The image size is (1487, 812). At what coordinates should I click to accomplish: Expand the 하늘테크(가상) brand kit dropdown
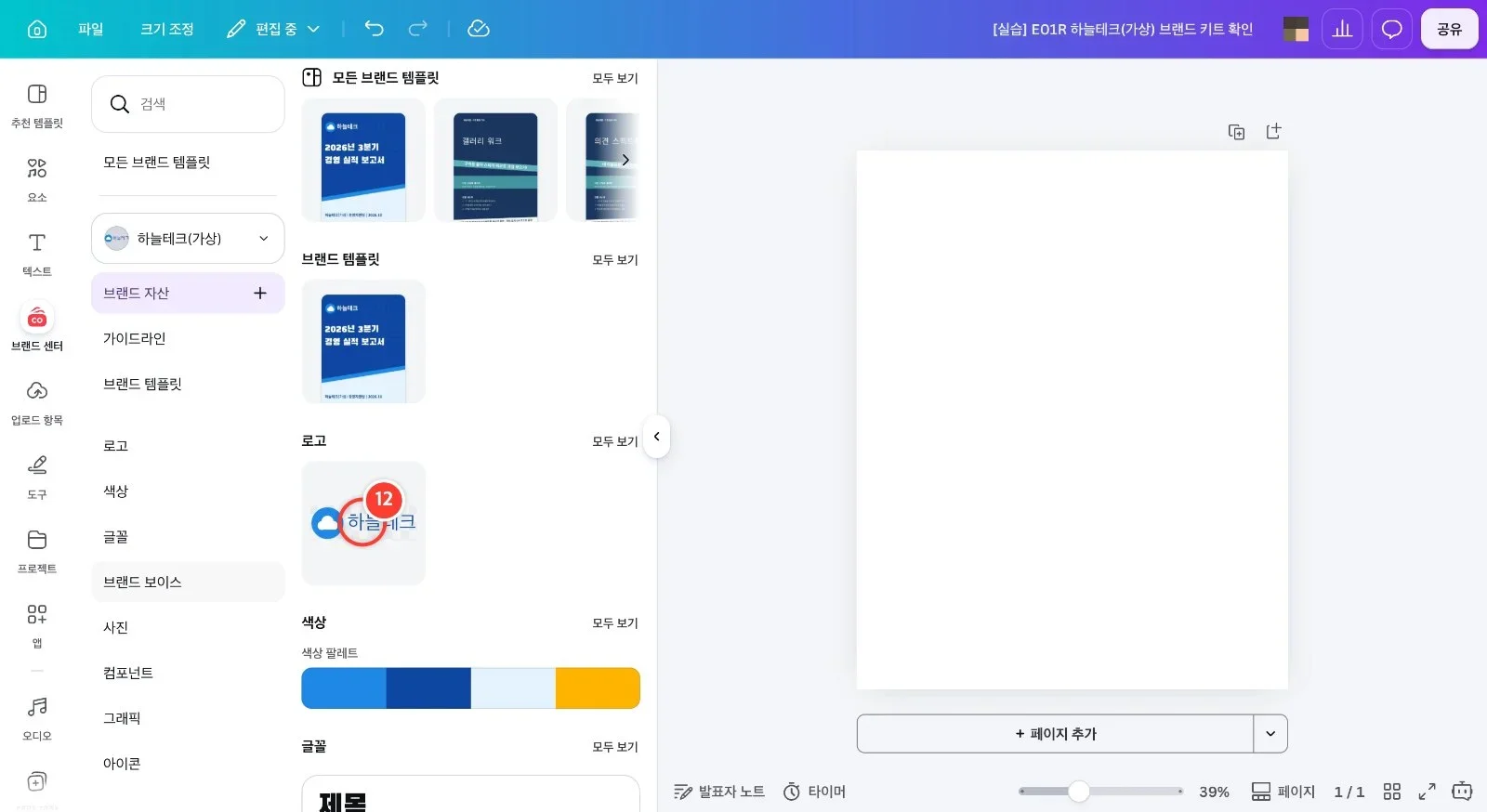188,239
